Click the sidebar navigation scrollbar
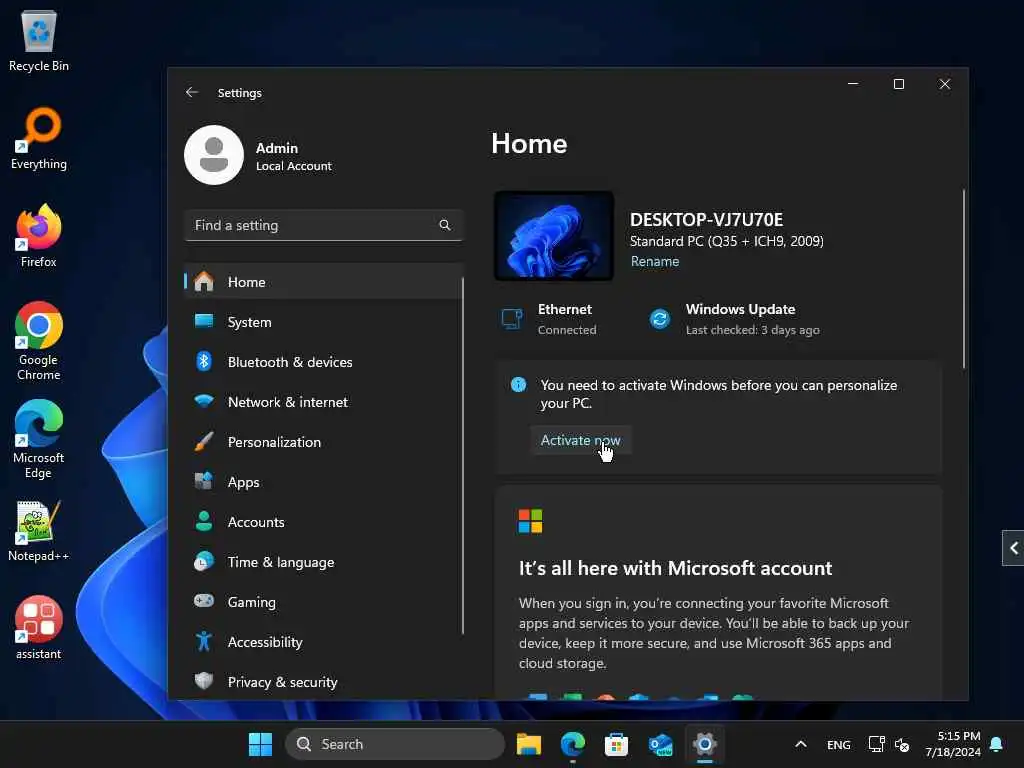This screenshot has width=1024, height=768. tap(463, 456)
